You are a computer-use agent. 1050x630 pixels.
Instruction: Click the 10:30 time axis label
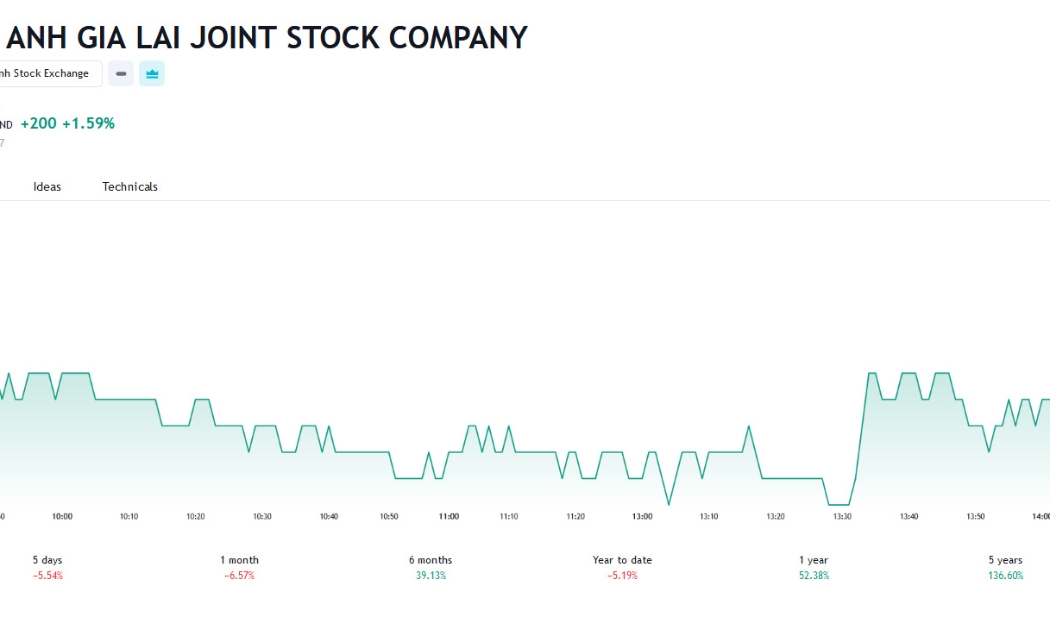262,516
